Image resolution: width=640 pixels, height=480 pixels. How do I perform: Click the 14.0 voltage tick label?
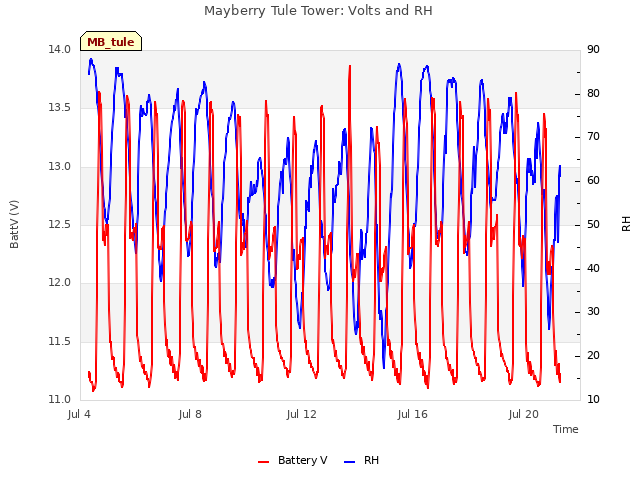tap(60, 49)
